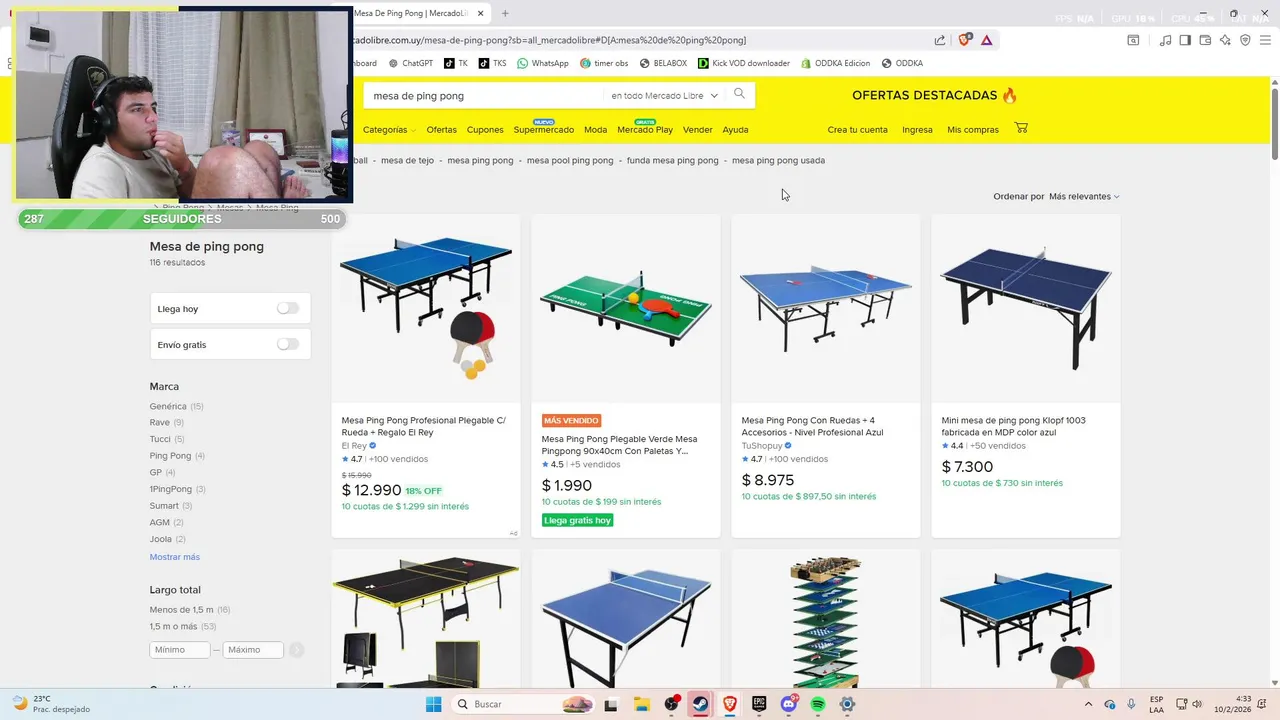Click Crea tu cuenta link

[857, 130]
